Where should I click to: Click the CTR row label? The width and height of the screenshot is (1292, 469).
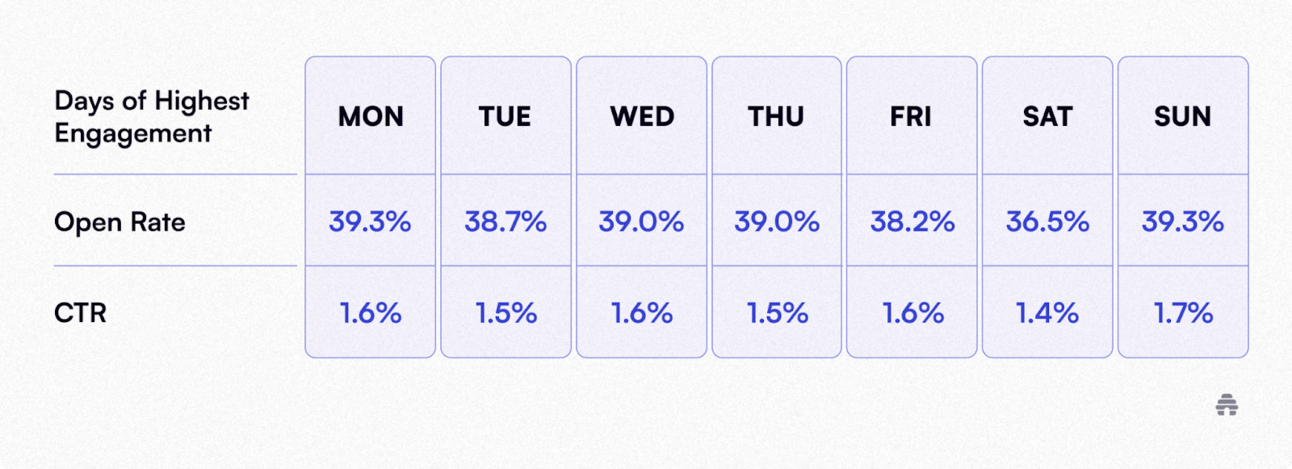(x=80, y=313)
